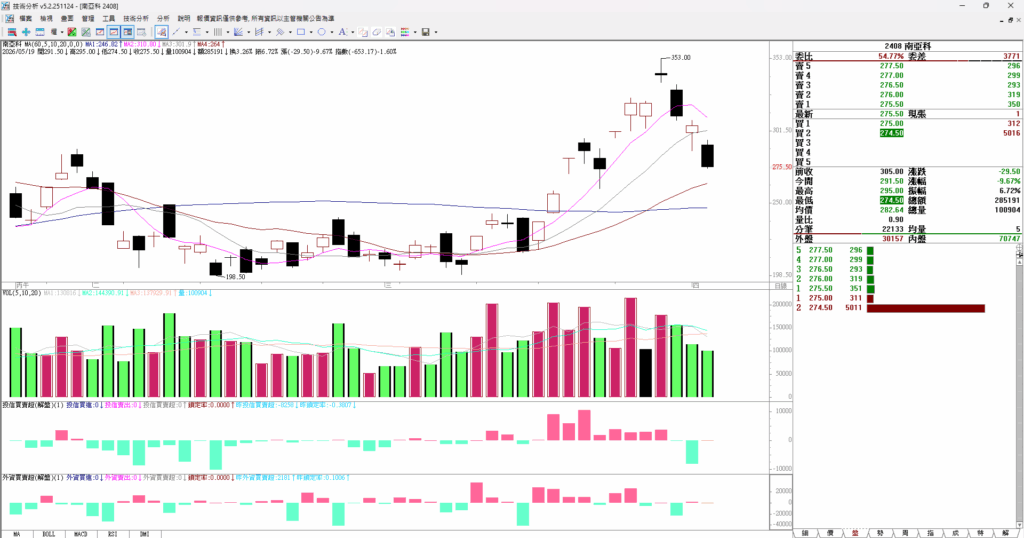This screenshot has width=1024, height=538.
Task: Toggle the highlighted drawing mode toolbar button
Action: pos(161,31)
